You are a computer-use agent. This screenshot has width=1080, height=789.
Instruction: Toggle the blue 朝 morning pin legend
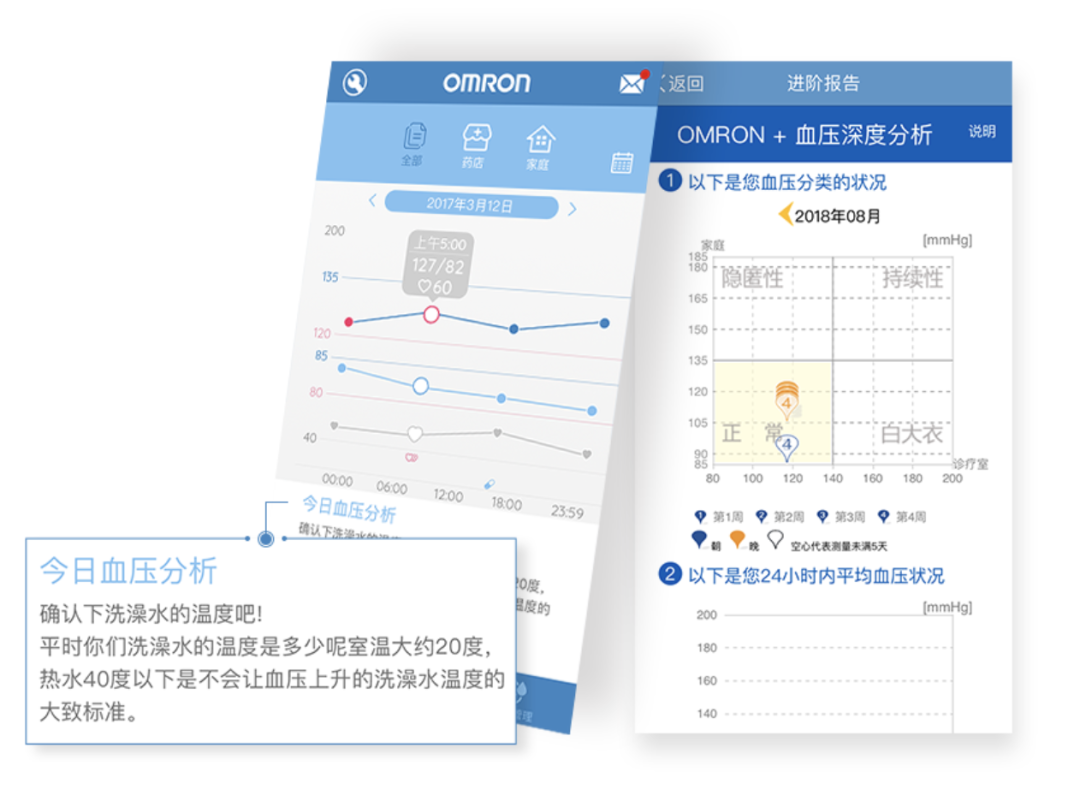click(x=700, y=540)
